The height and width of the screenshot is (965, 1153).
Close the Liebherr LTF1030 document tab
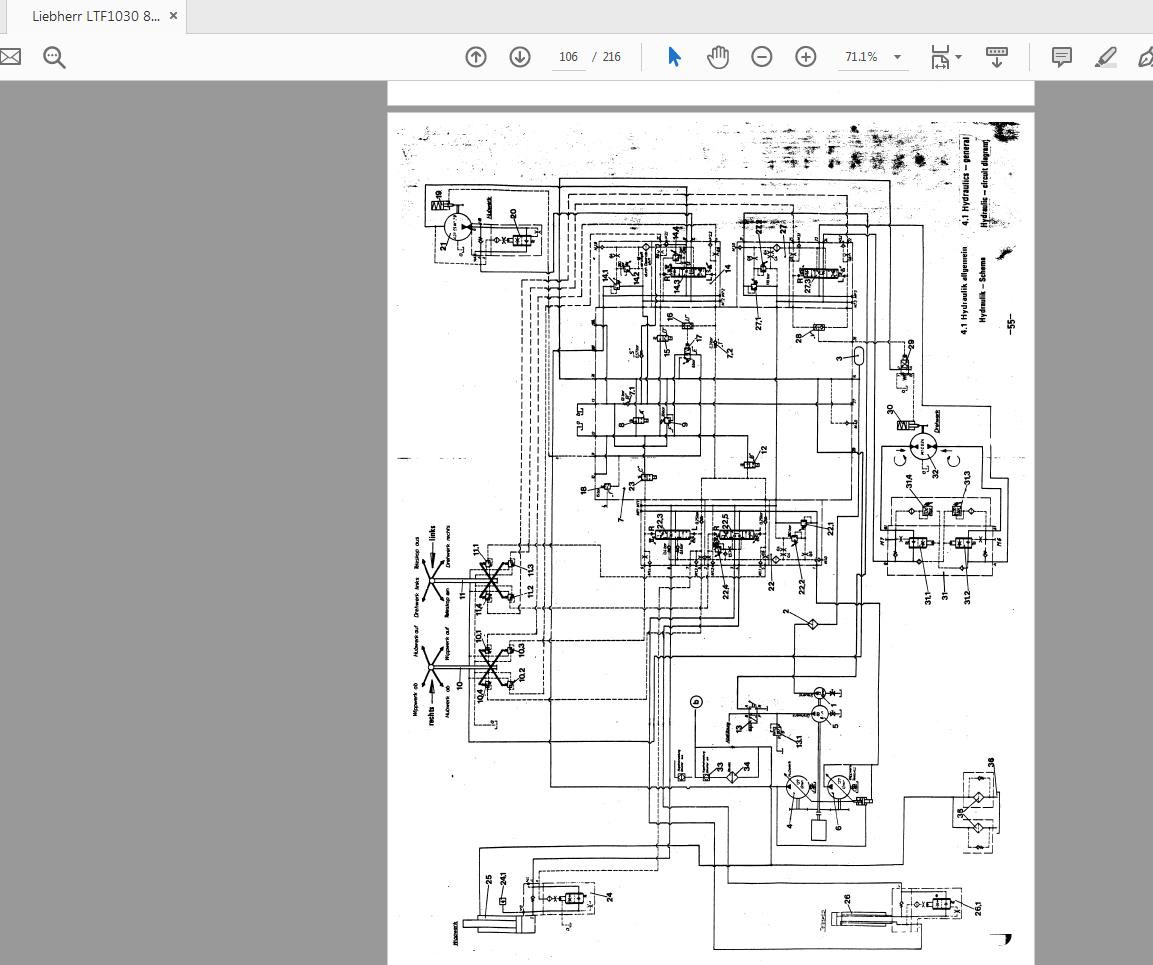pos(174,15)
